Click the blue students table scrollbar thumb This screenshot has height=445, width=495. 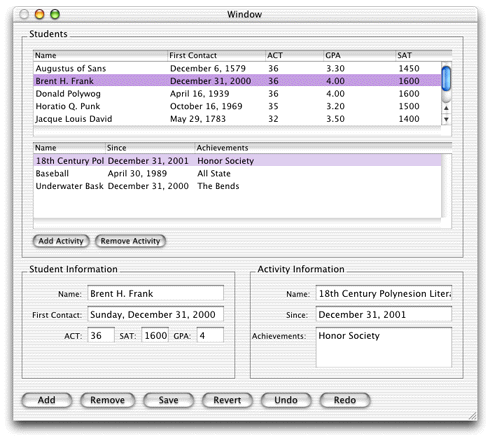pyautogui.click(x=446, y=79)
